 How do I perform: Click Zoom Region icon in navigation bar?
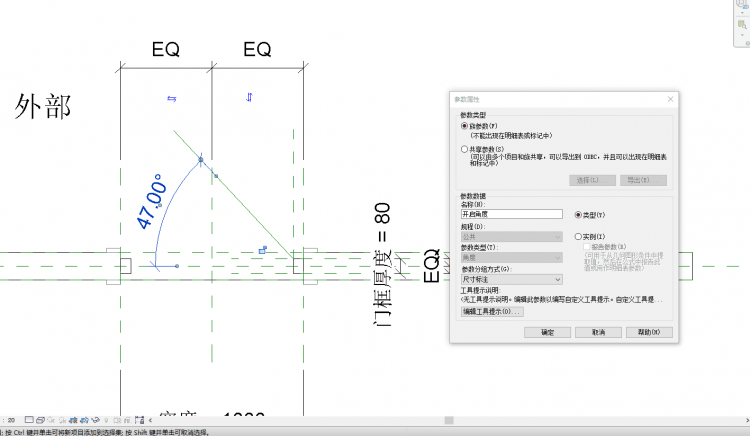(x=742, y=24)
